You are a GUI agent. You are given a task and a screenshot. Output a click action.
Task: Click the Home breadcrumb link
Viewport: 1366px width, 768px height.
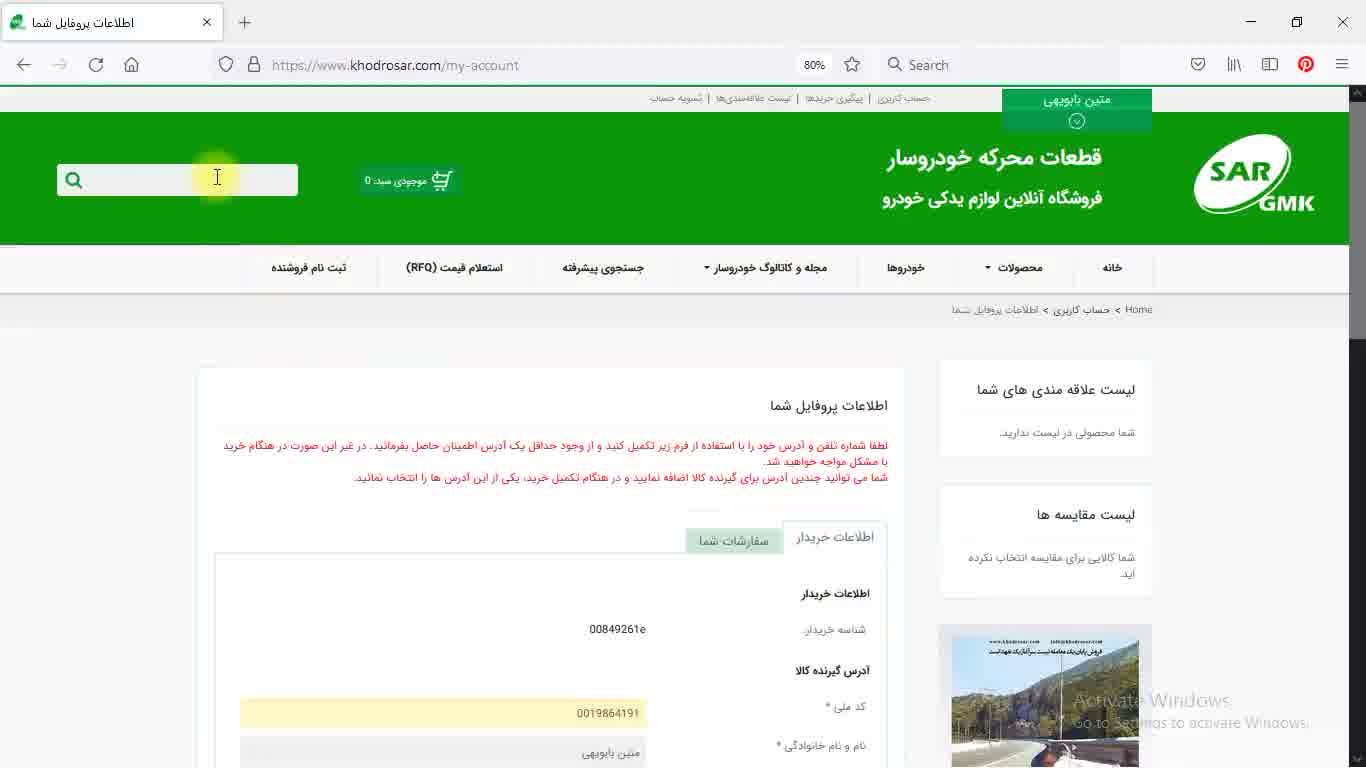[1138, 310]
